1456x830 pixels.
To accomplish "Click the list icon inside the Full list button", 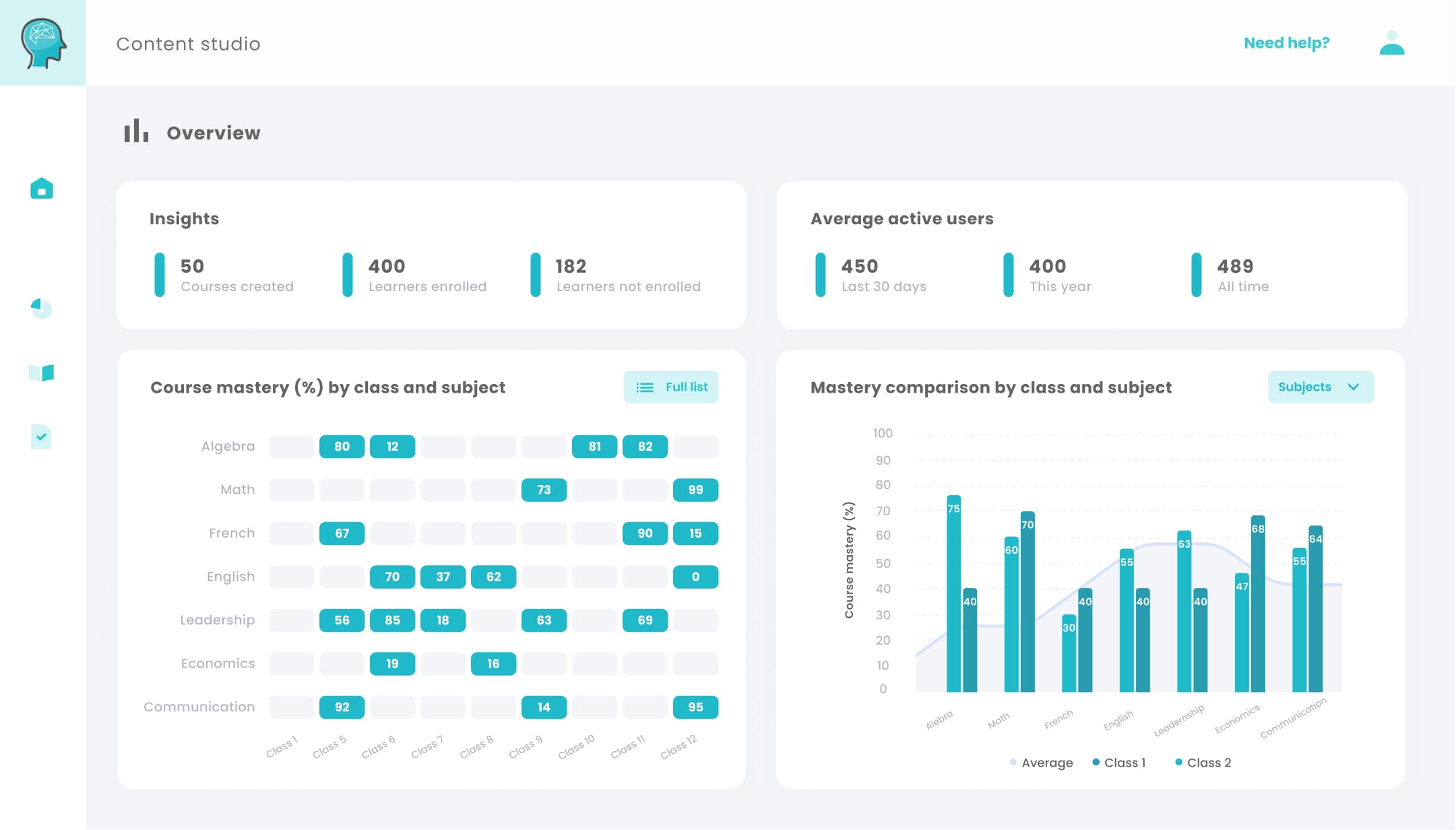I will coord(644,387).
